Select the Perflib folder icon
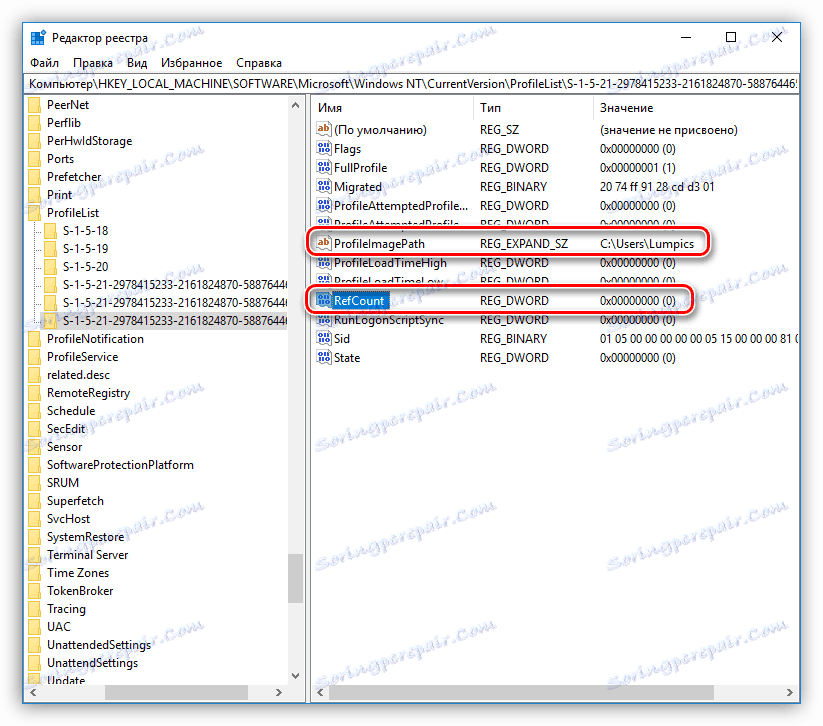Image resolution: width=823 pixels, height=726 pixels. [35, 123]
